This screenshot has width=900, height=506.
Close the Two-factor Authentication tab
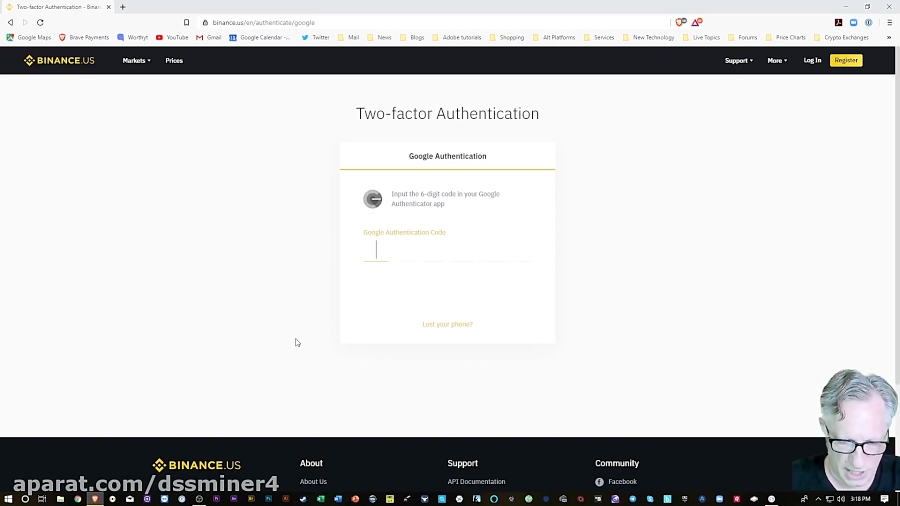(108, 7)
